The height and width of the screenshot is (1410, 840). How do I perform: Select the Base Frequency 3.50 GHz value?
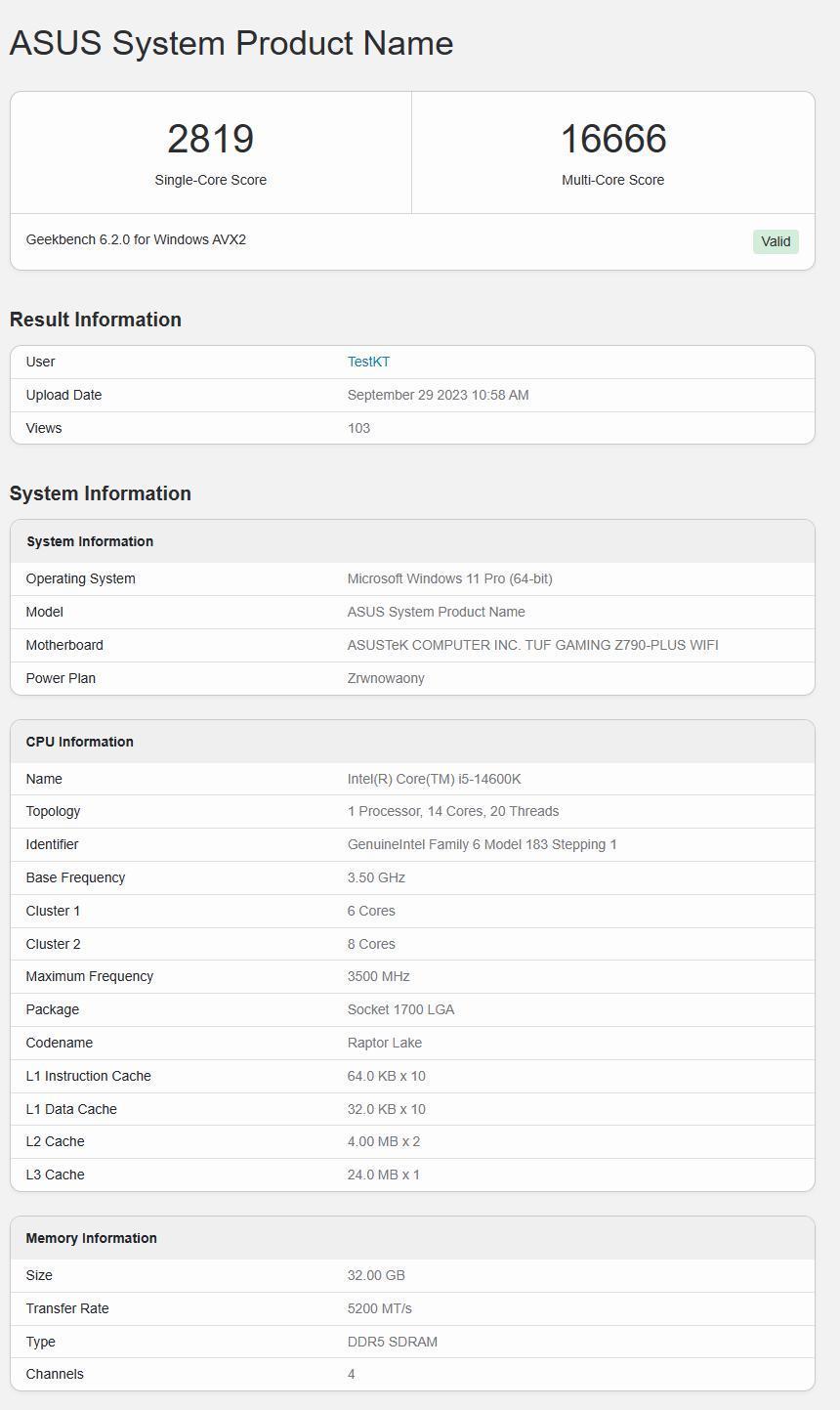tap(377, 877)
